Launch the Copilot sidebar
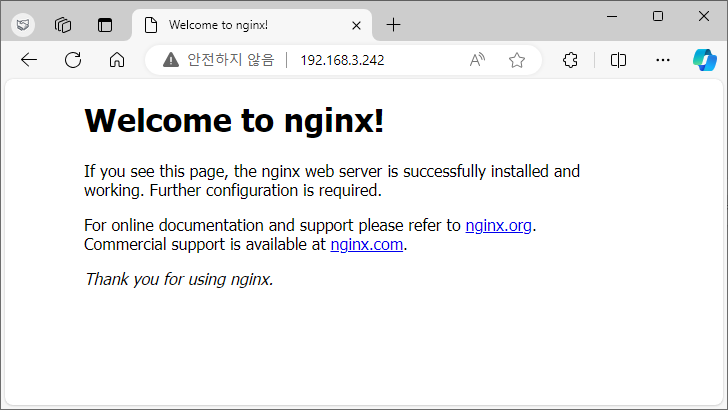This screenshot has height=410, width=728. [x=705, y=60]
